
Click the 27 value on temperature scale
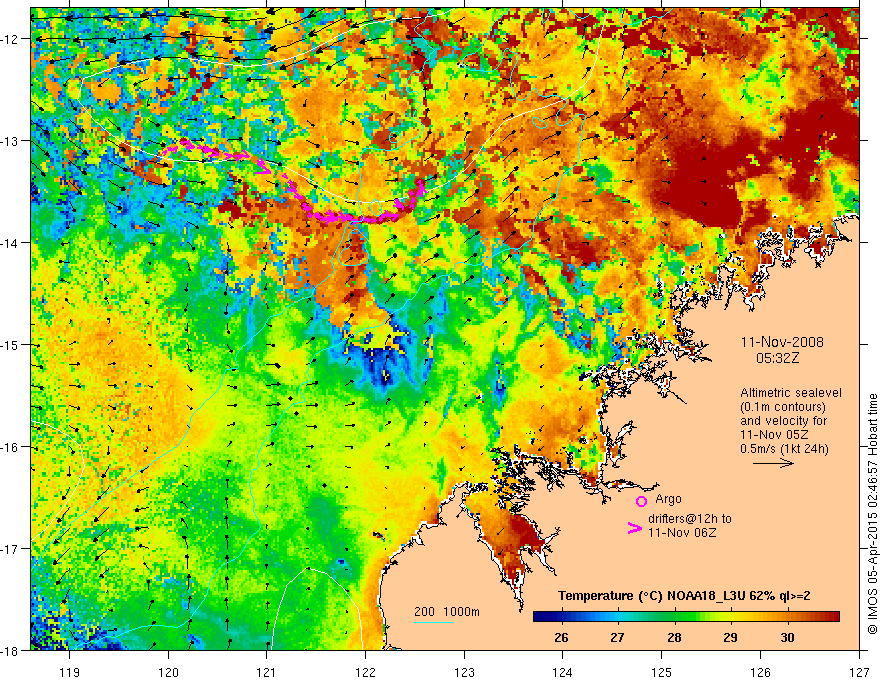pyautogui.click(x=617, y=638)
